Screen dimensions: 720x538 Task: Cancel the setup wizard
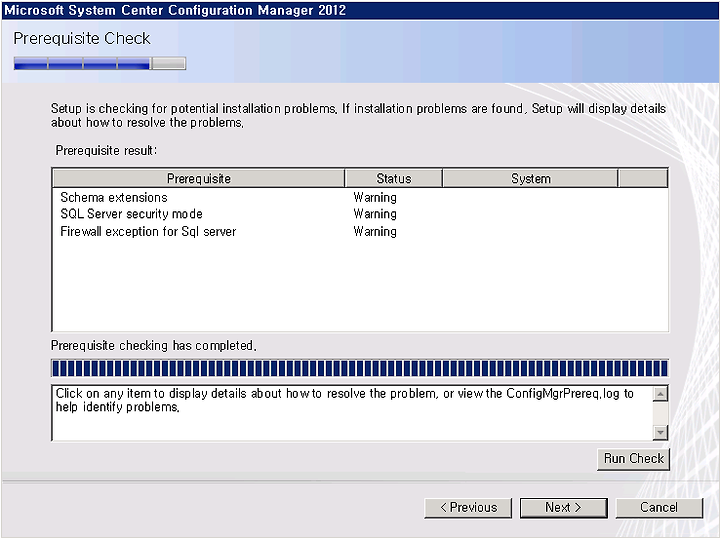[659, 508]
